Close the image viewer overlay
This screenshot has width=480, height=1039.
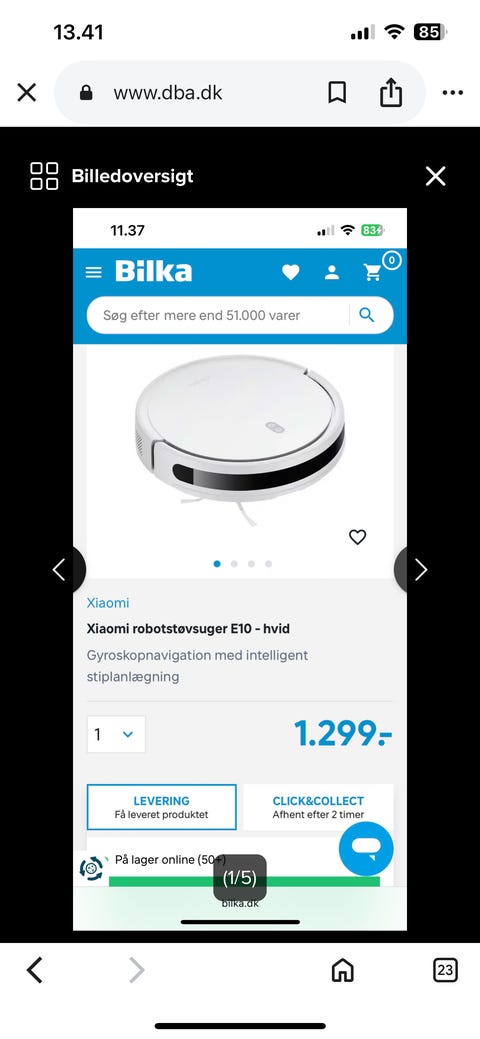click(x=435, y=176)
